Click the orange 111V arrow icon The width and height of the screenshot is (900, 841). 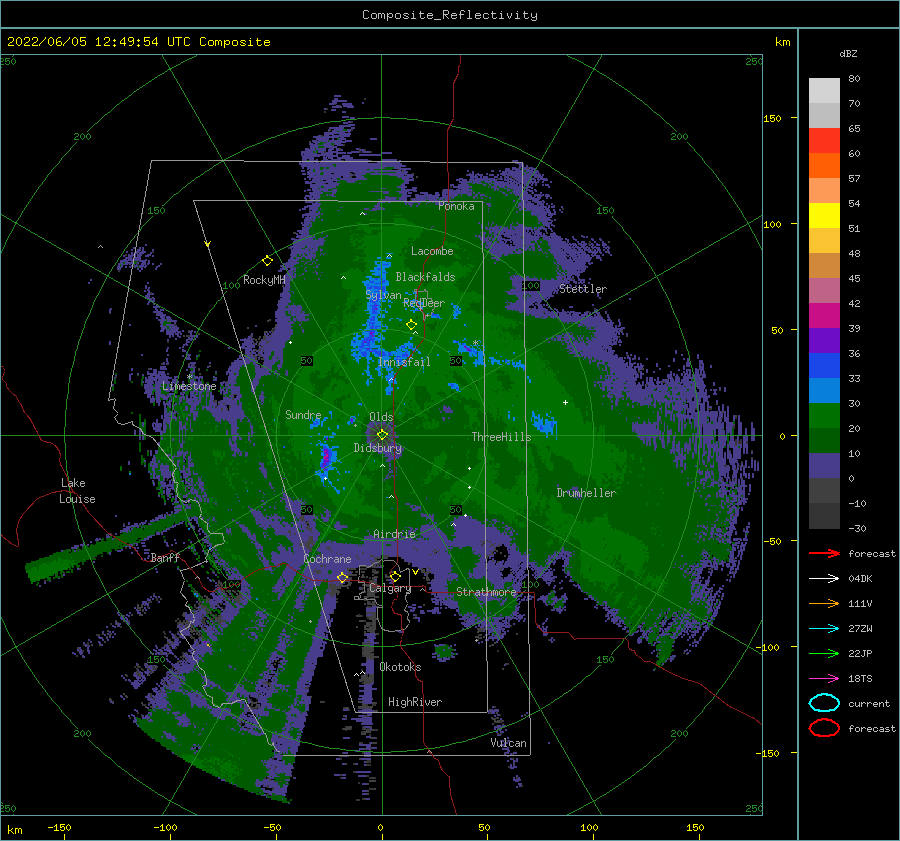point(824,603)
